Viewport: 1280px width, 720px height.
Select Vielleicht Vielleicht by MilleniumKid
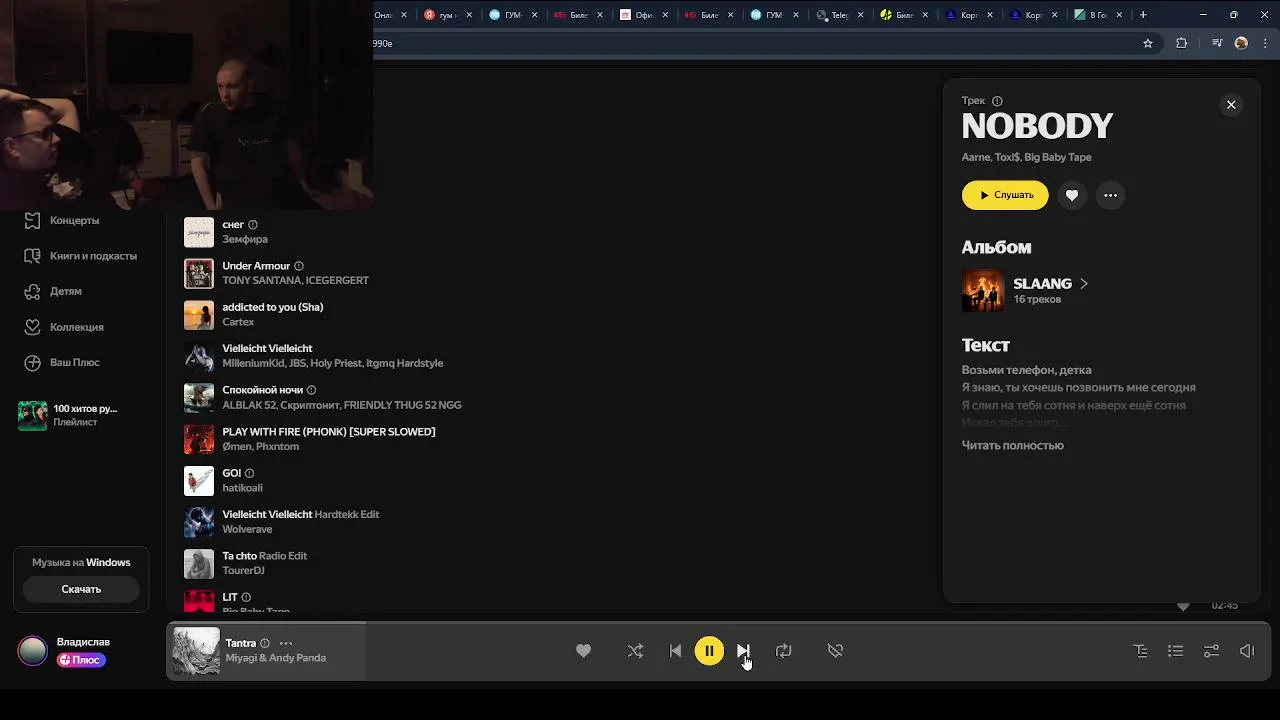[267, 349]
